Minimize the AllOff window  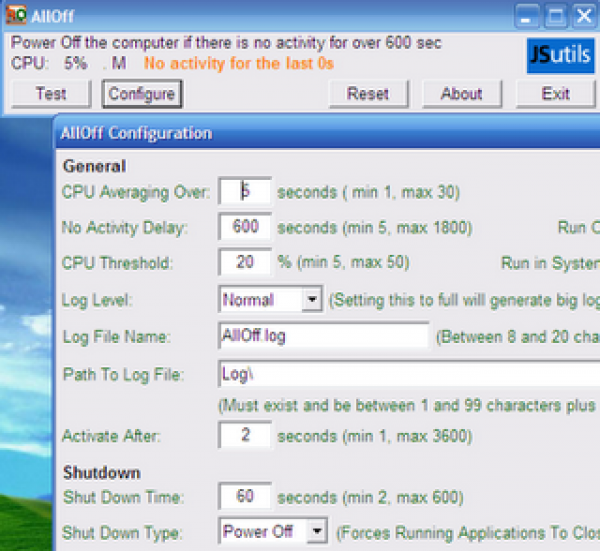(x=527, y=17)
